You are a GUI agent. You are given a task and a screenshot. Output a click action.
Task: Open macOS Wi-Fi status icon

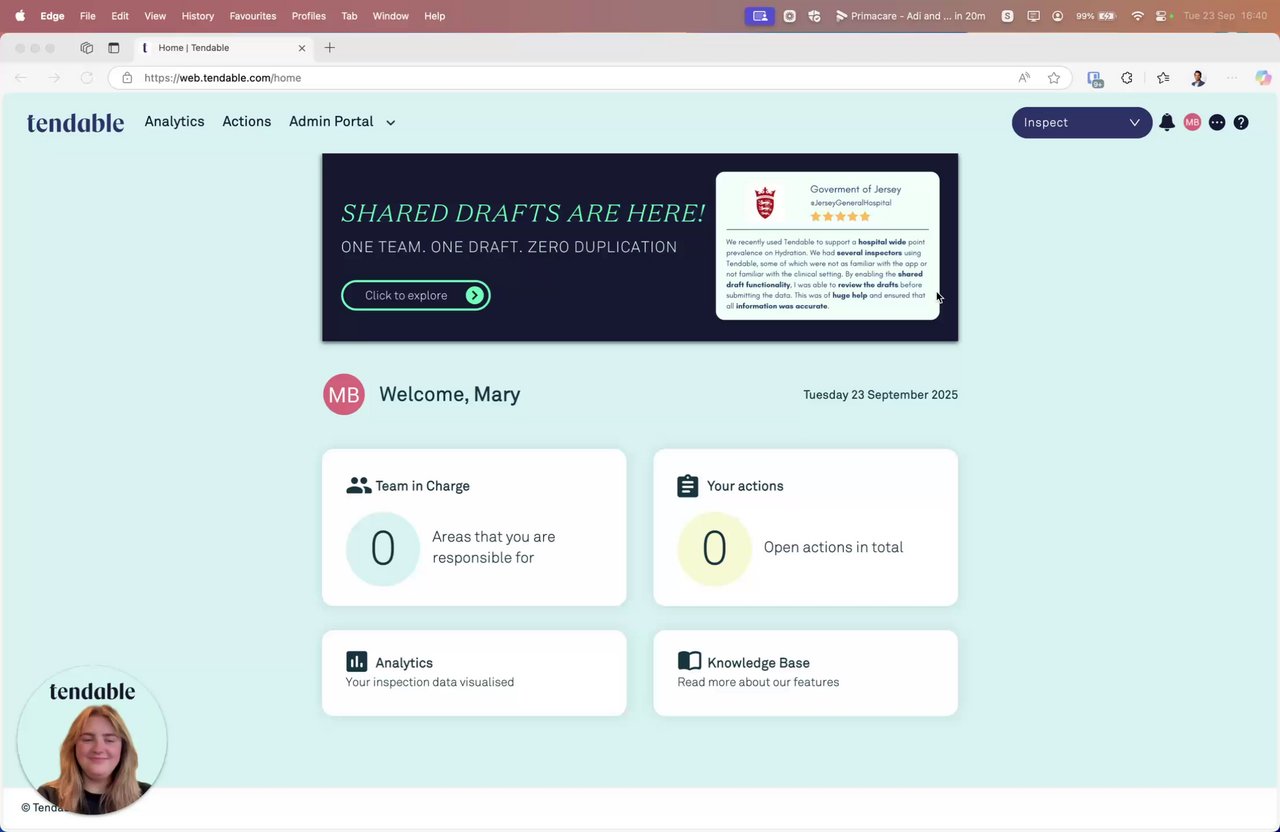[x=1137, y=16]
